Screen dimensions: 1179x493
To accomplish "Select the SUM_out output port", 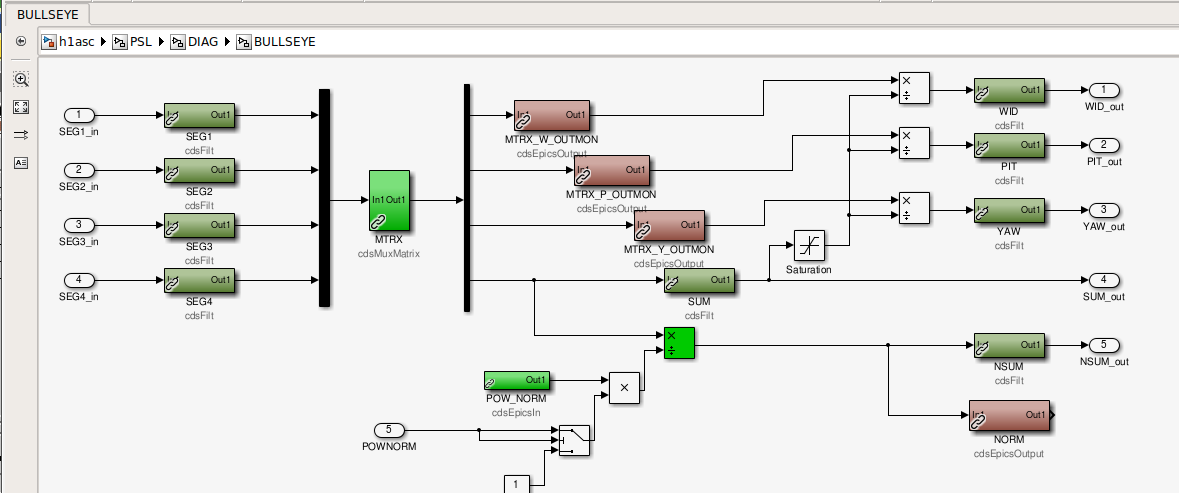I will pyautogui.click(x=1105, y=280).
